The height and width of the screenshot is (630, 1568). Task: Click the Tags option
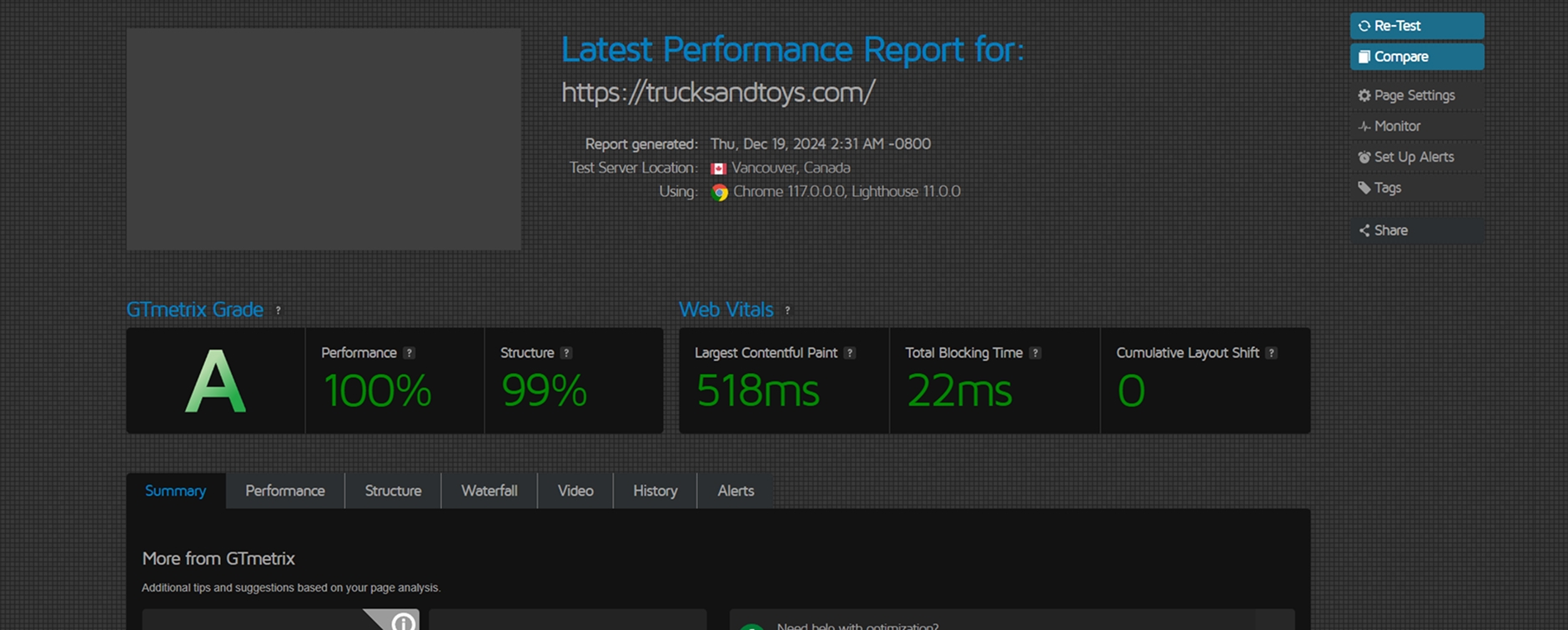[1386, 188]
